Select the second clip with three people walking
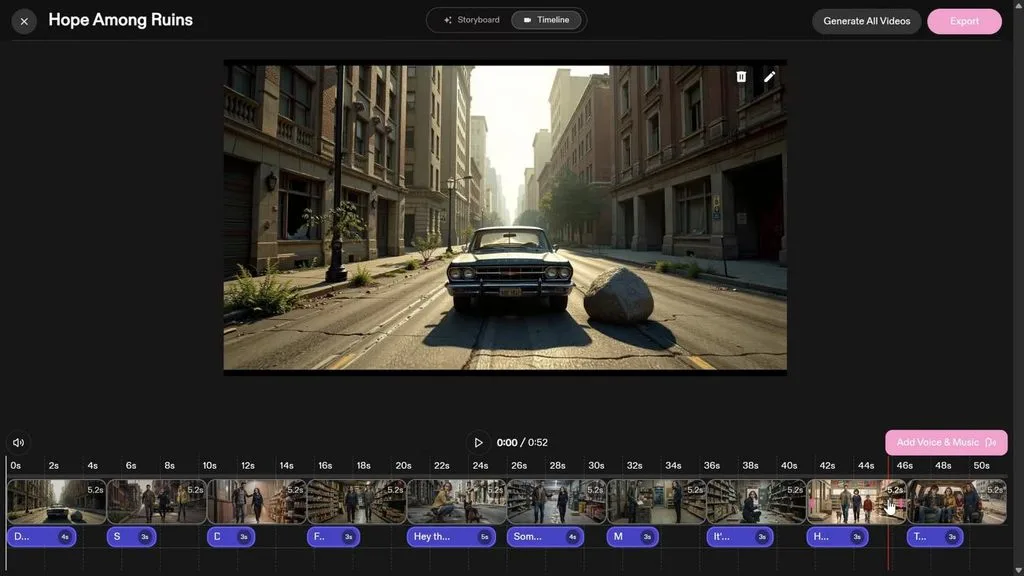The image size is (1024, 576). [x=156, y=502]
